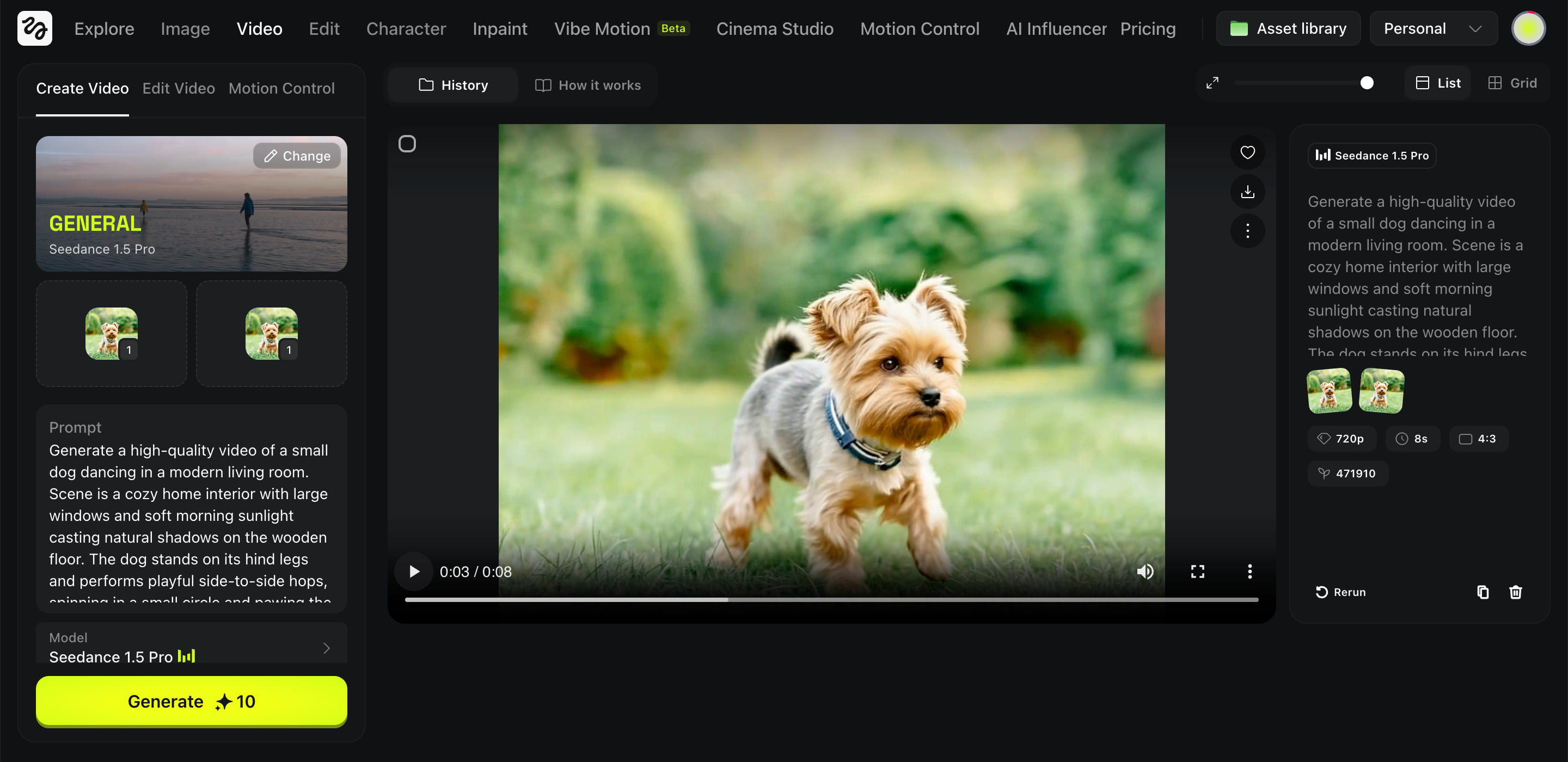This screenshot has width=1568, height=762.
Task: Open the higgsfield home logo
Action: point(35,29)
